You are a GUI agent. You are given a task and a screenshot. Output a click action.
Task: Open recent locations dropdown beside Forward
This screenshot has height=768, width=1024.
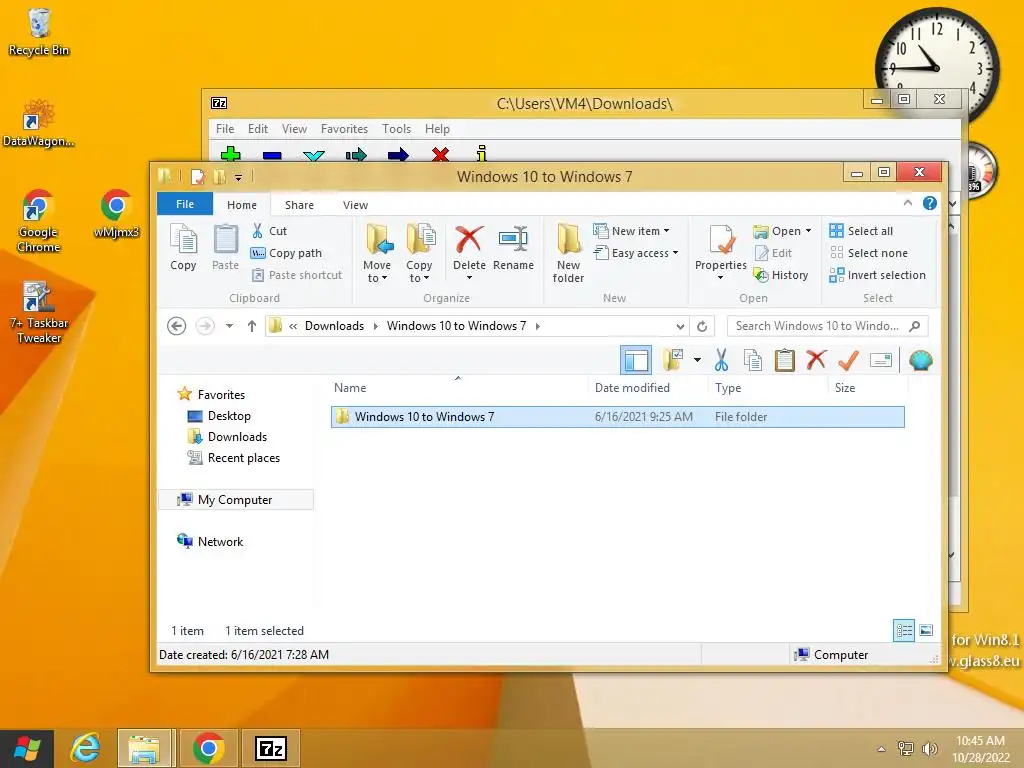tap(229, 326)
